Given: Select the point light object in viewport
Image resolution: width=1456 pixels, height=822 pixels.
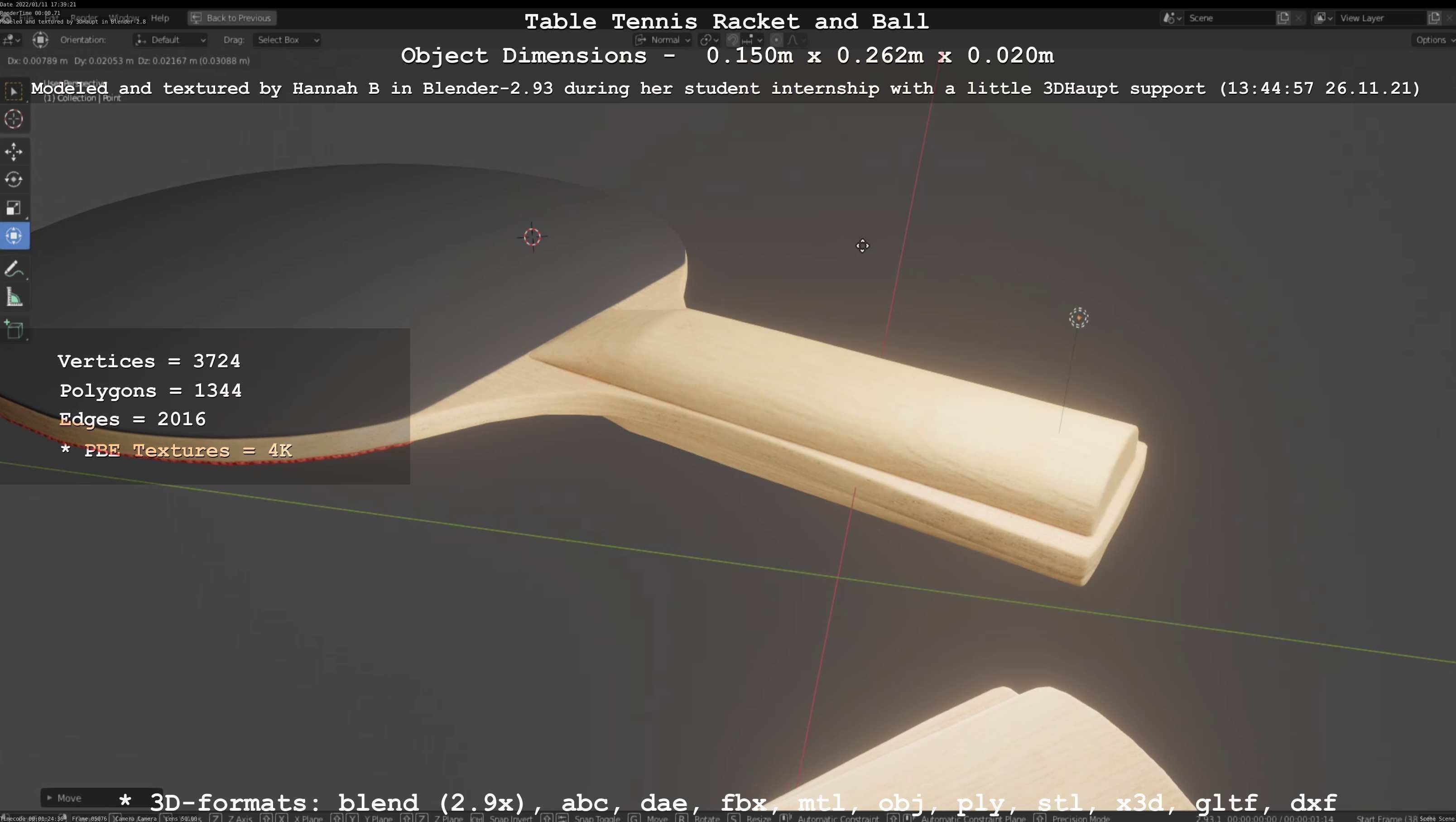Looking at the screenshot, I should point(1078,318).
